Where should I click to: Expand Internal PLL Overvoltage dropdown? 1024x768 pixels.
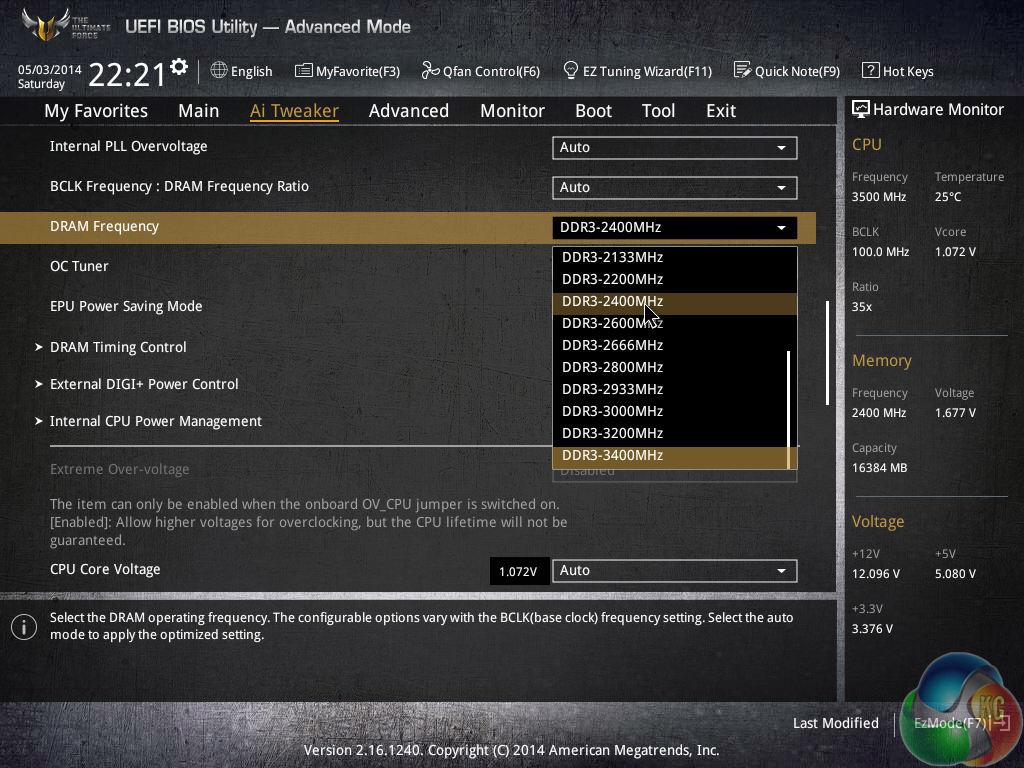click(x=674, y=148)
